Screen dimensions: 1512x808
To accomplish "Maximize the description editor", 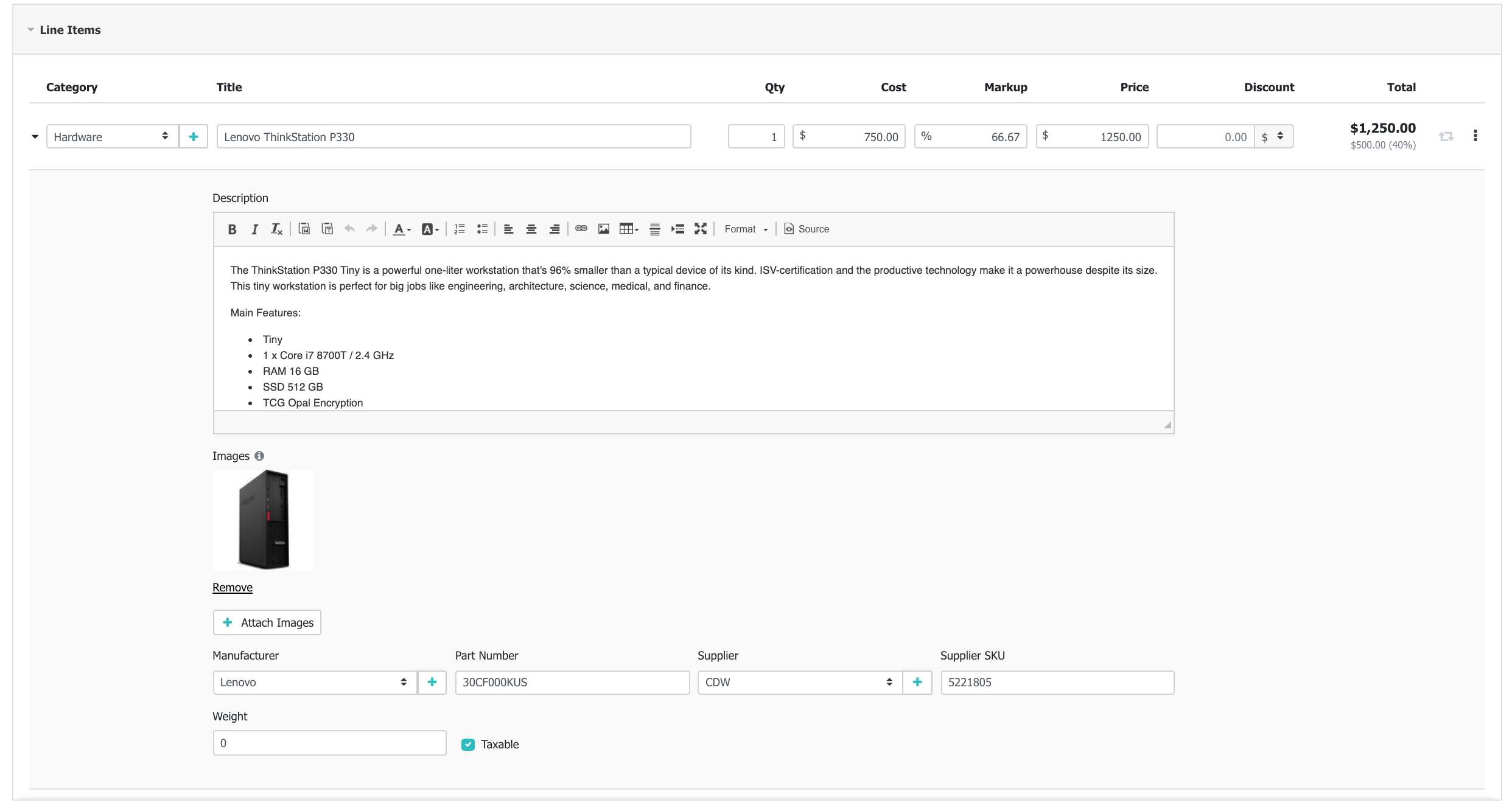I will pyautogui.click(x=701, y=229).
